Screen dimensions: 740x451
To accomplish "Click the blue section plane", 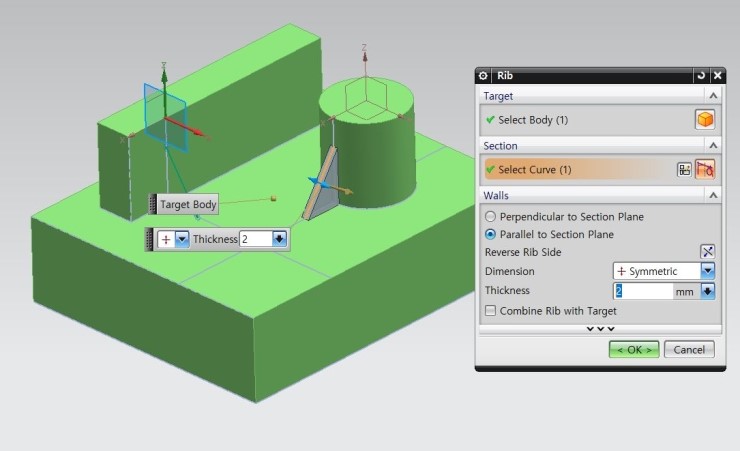I will (165, 118).
